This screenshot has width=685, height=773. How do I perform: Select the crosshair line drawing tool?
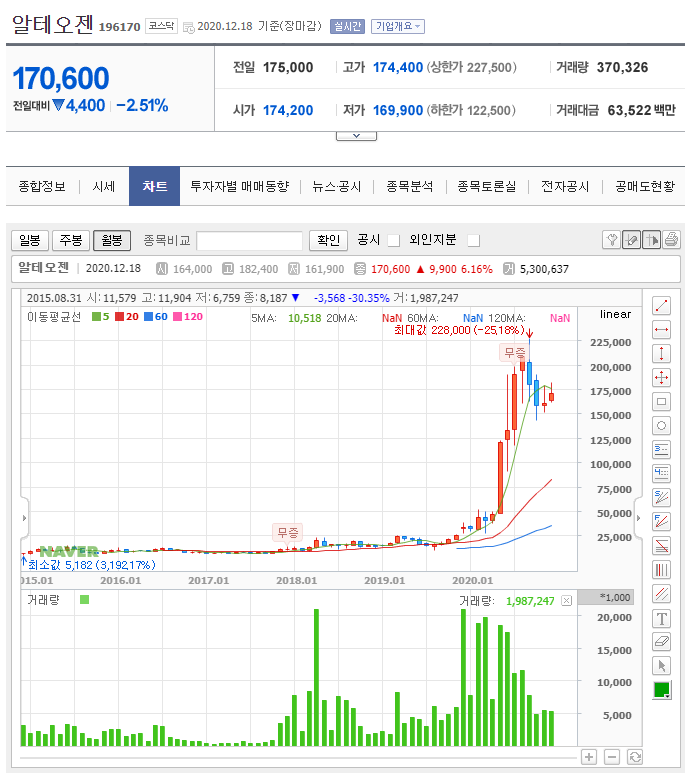coord(661,378)
